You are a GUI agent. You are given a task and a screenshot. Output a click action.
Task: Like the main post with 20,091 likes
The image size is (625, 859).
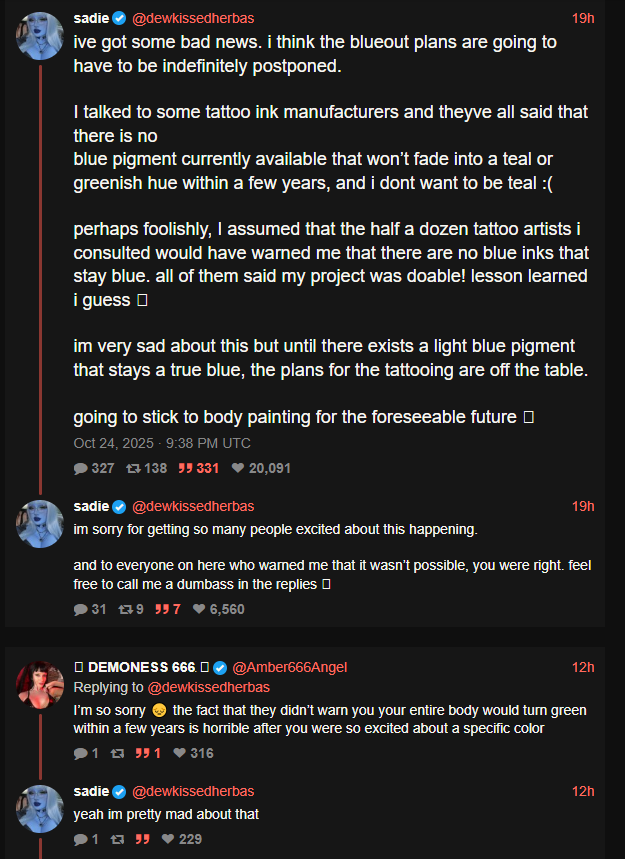coord(237,468)
